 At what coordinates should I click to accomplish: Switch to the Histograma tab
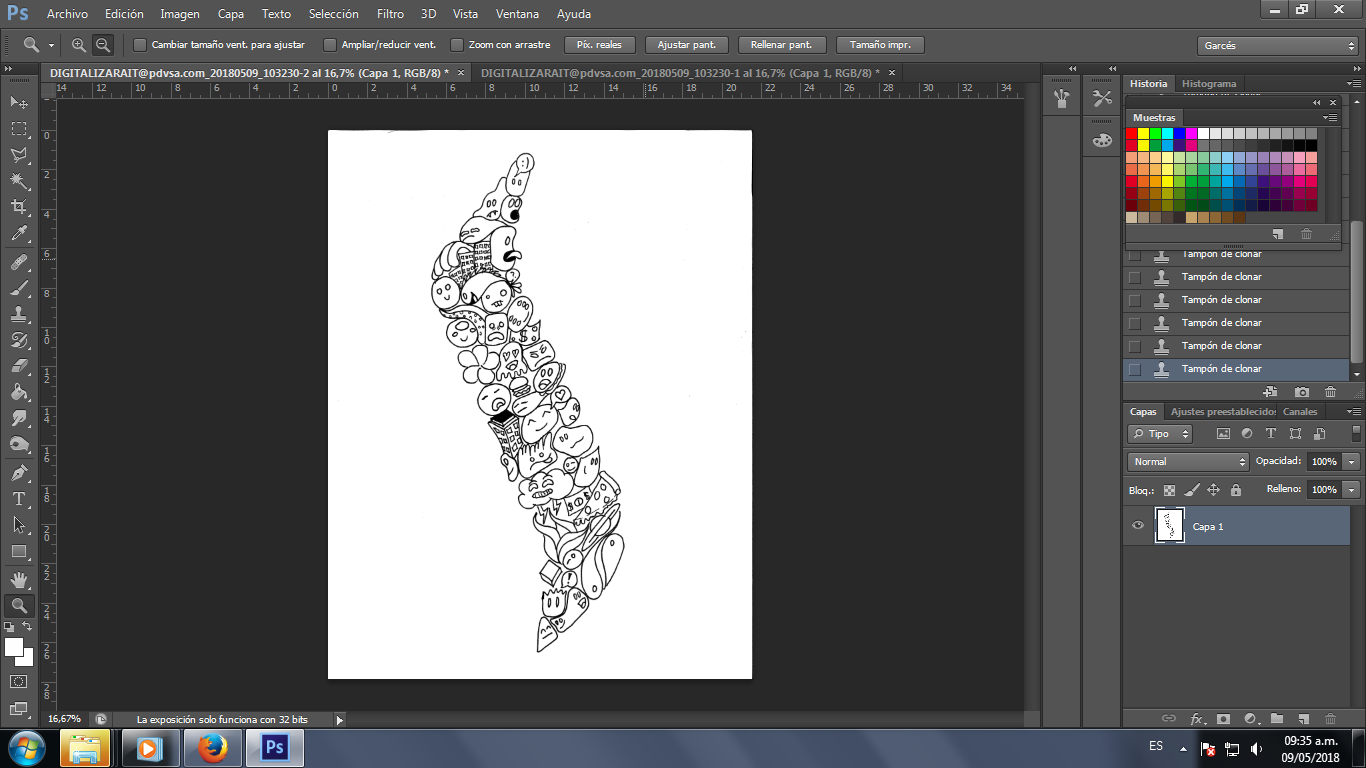click(x=1209, y=84)
